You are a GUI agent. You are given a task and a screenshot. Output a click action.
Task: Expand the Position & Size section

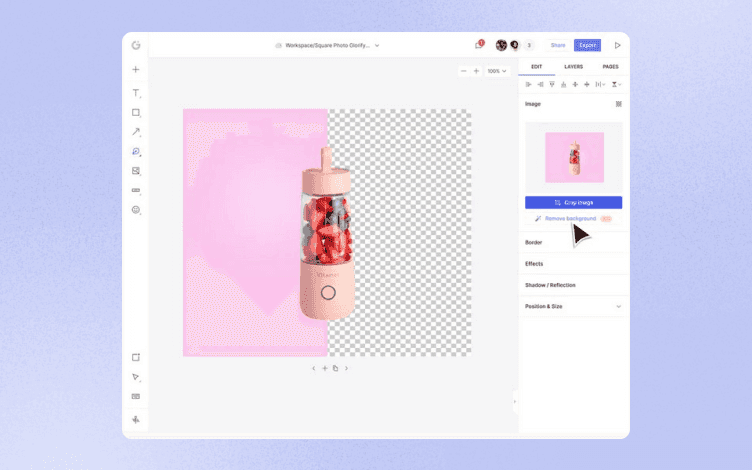574,306
